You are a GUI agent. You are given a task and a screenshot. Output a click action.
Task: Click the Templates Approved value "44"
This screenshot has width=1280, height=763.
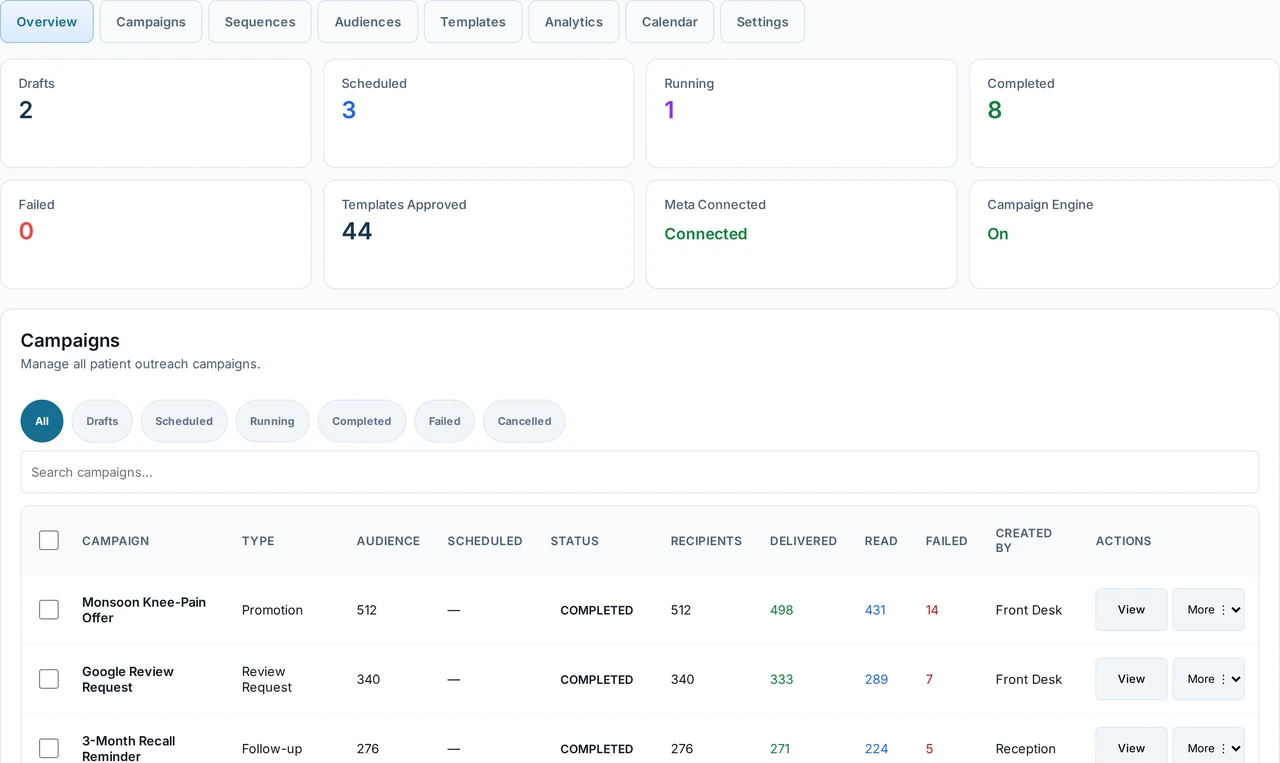coord(357,231)
